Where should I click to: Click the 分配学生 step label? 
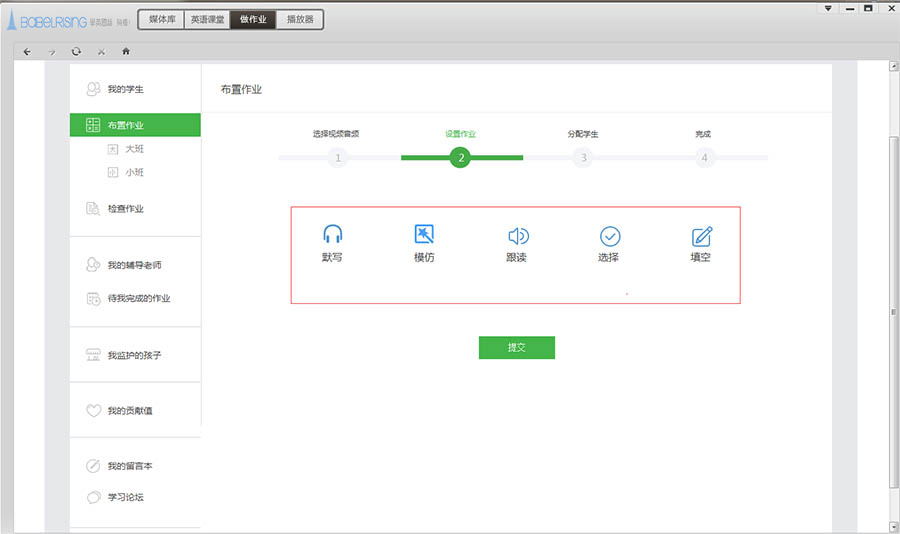pos(583,134)
